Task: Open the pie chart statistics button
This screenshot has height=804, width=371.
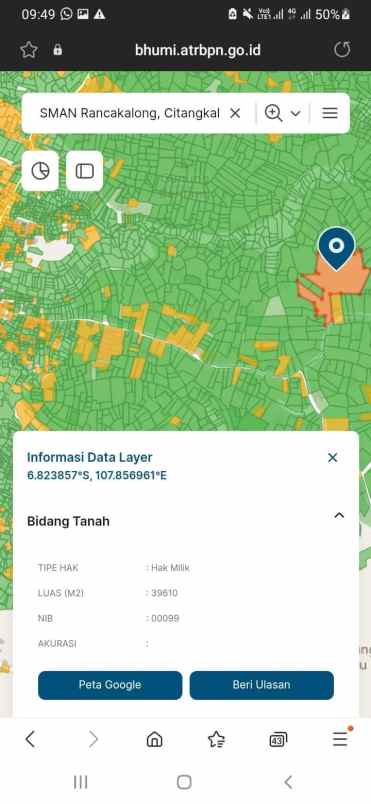Action: 40,171
